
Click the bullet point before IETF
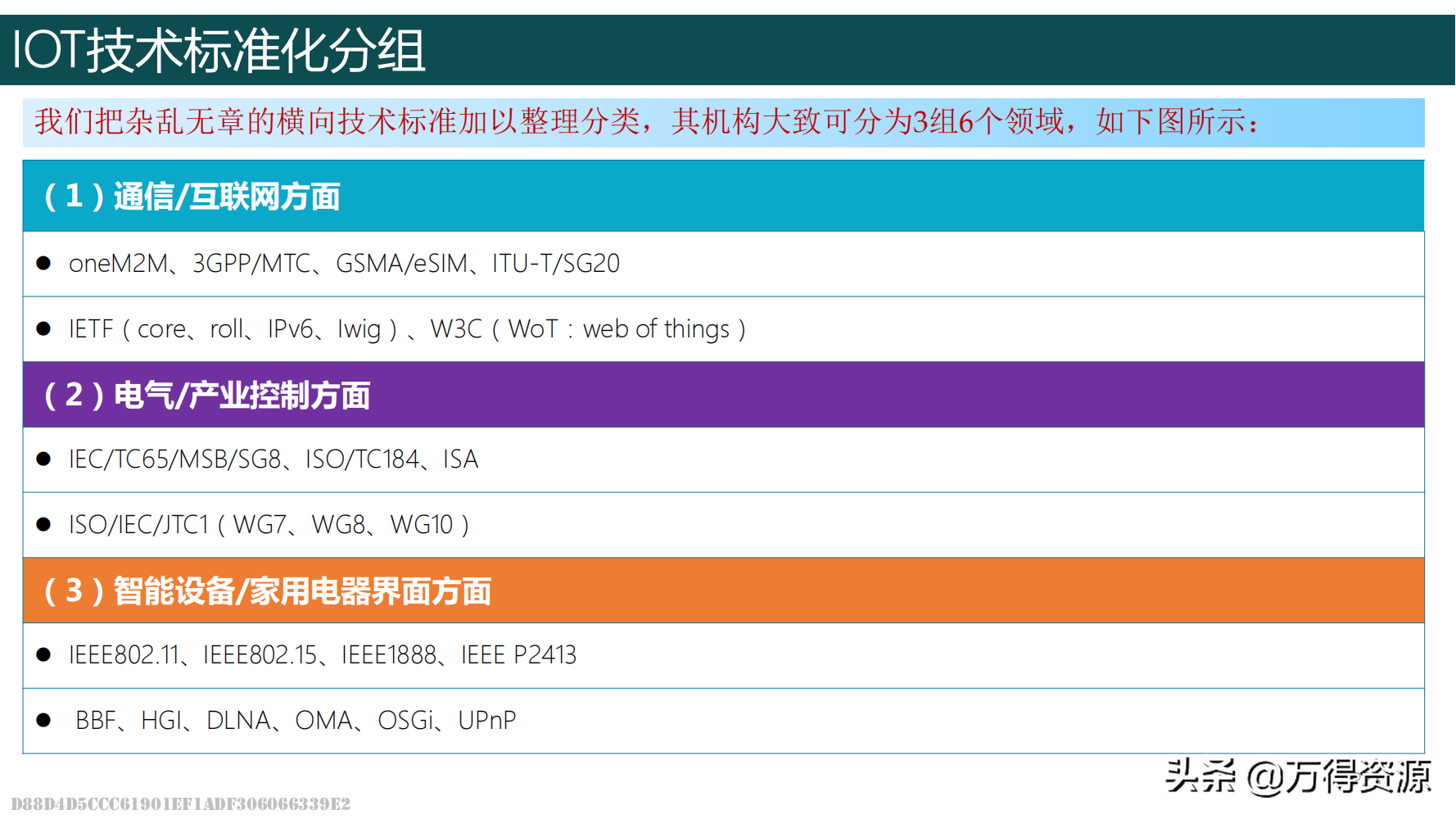[x=44, y=329]
